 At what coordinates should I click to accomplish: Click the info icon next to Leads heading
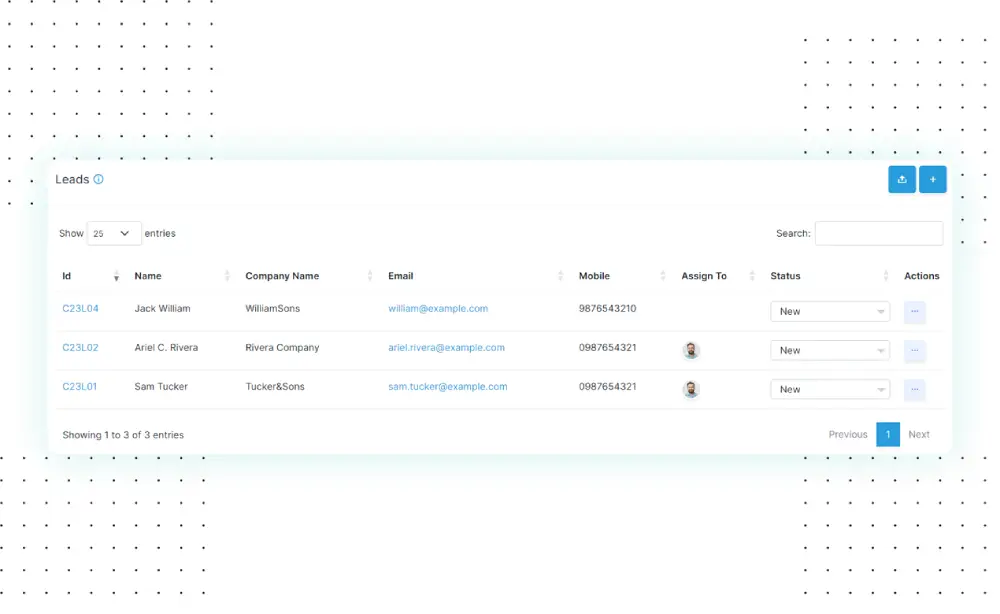(97, 179)
